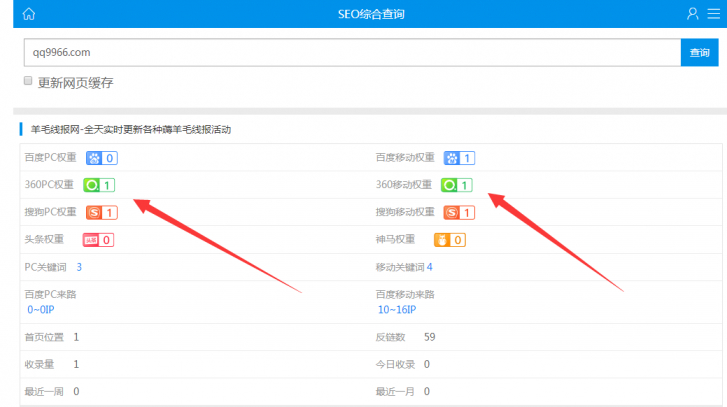727x407 pixels.
Task: Open hamburger menu in header
Action: (714, 13)
